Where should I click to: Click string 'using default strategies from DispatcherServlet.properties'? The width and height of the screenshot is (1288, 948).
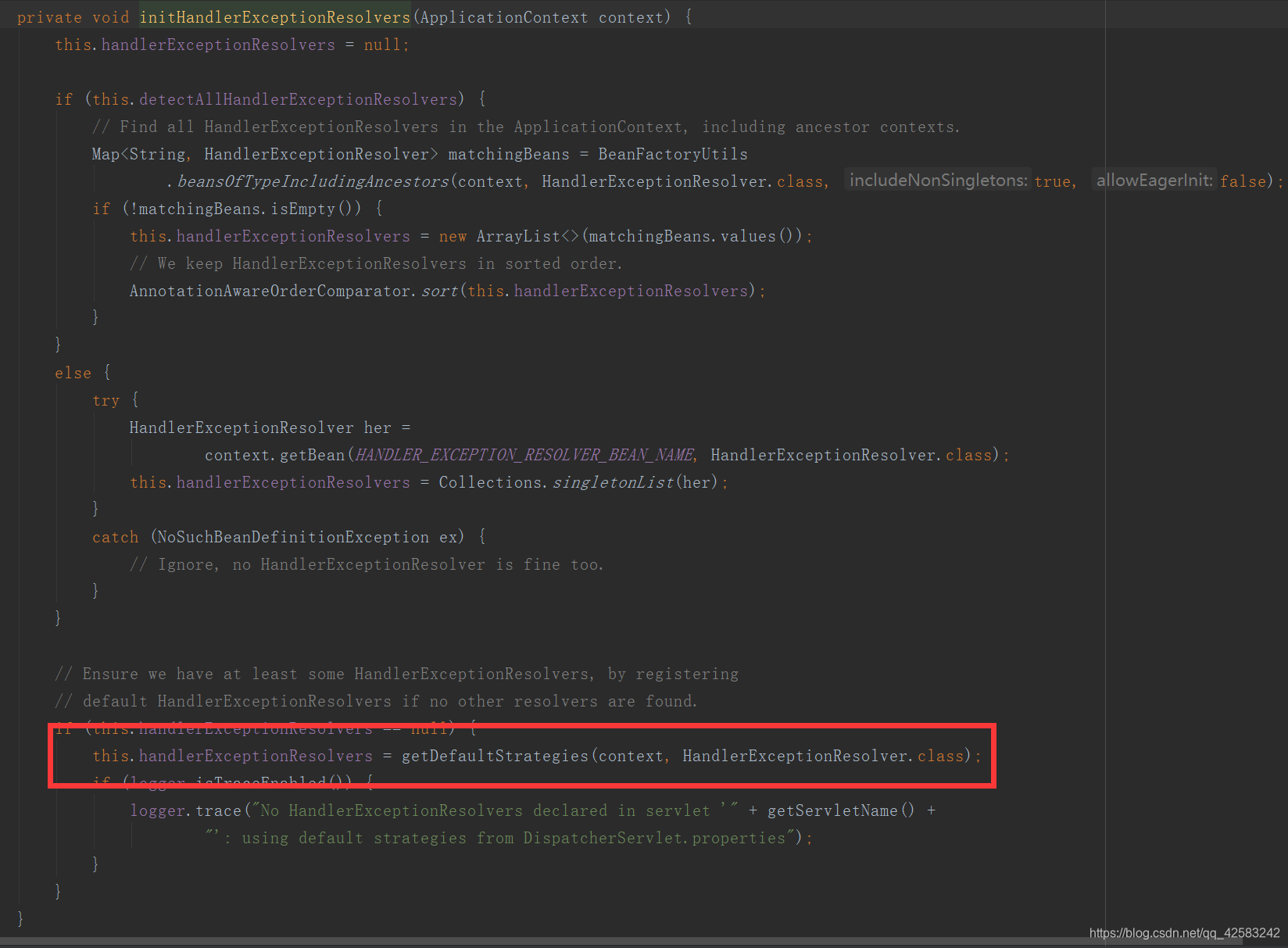coord(513,838)
